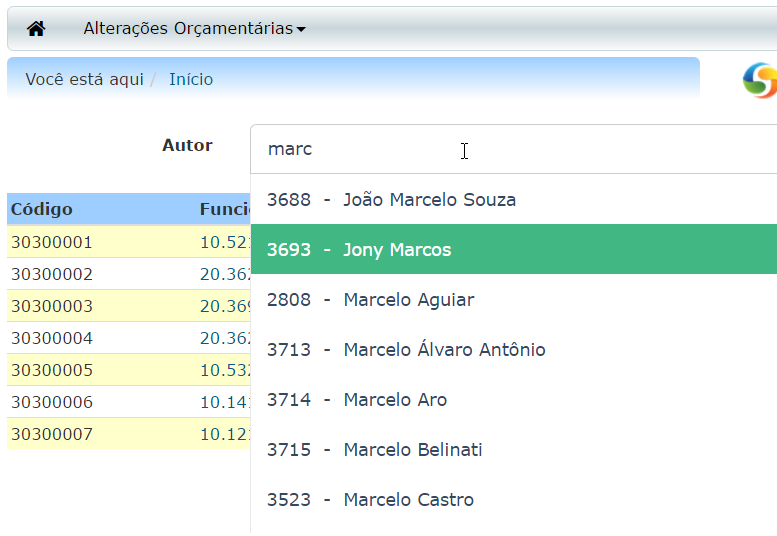Click the colorful logo icon
Viewport: 777px width, 536px height.
[761, 80]
